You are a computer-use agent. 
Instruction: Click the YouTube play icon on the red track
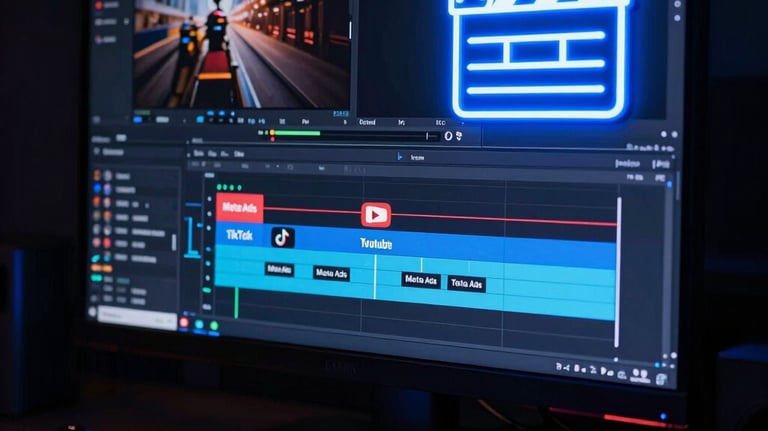coord(376,215)
